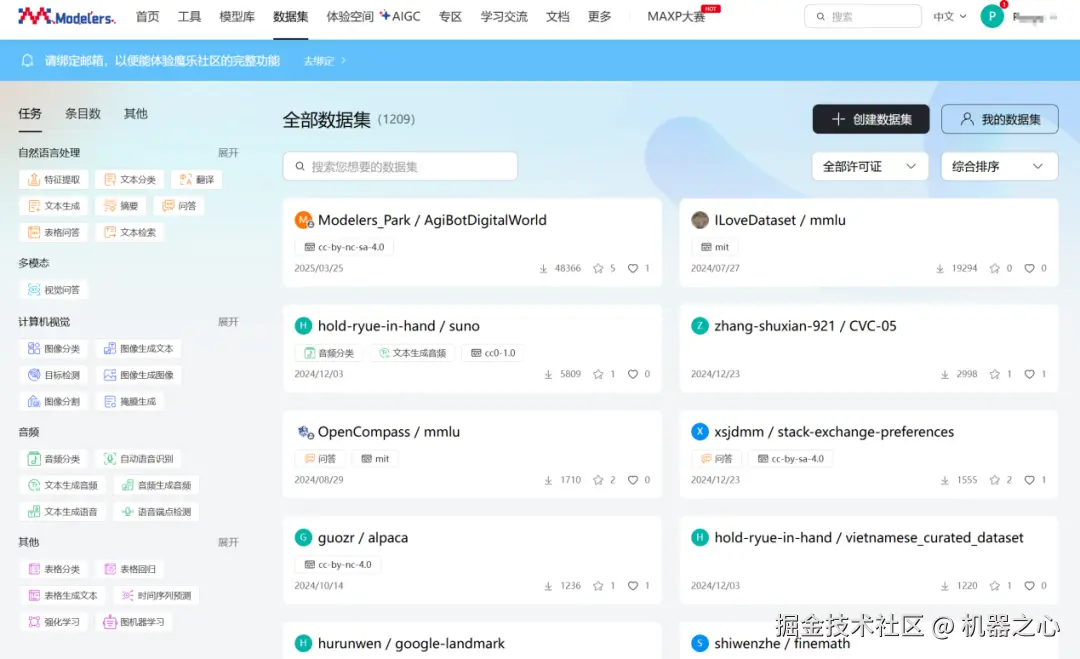Viewport: 1080px width, 659px height.
Task: Open the MAXP大赛 navigation item
Action: click(676, 17)
